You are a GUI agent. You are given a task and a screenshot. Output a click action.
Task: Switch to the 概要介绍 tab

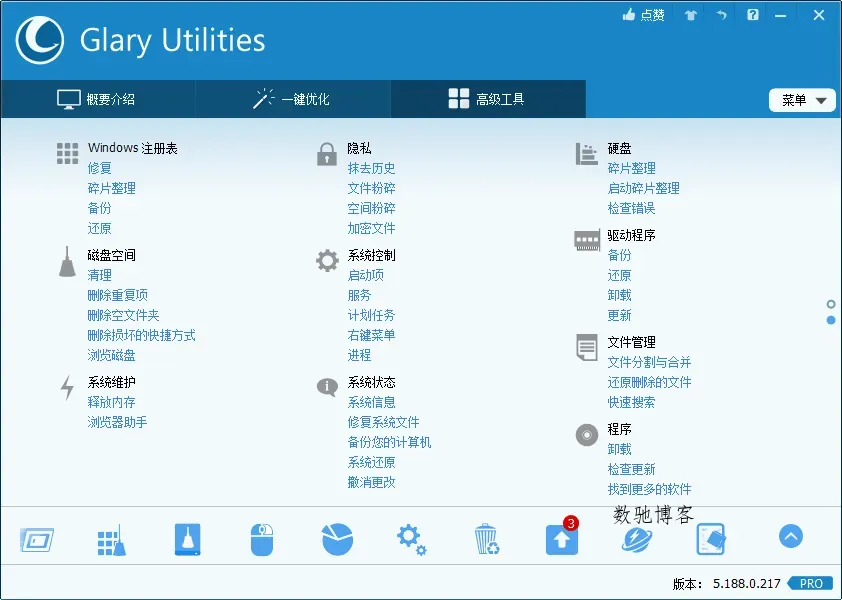click(98, 99)
